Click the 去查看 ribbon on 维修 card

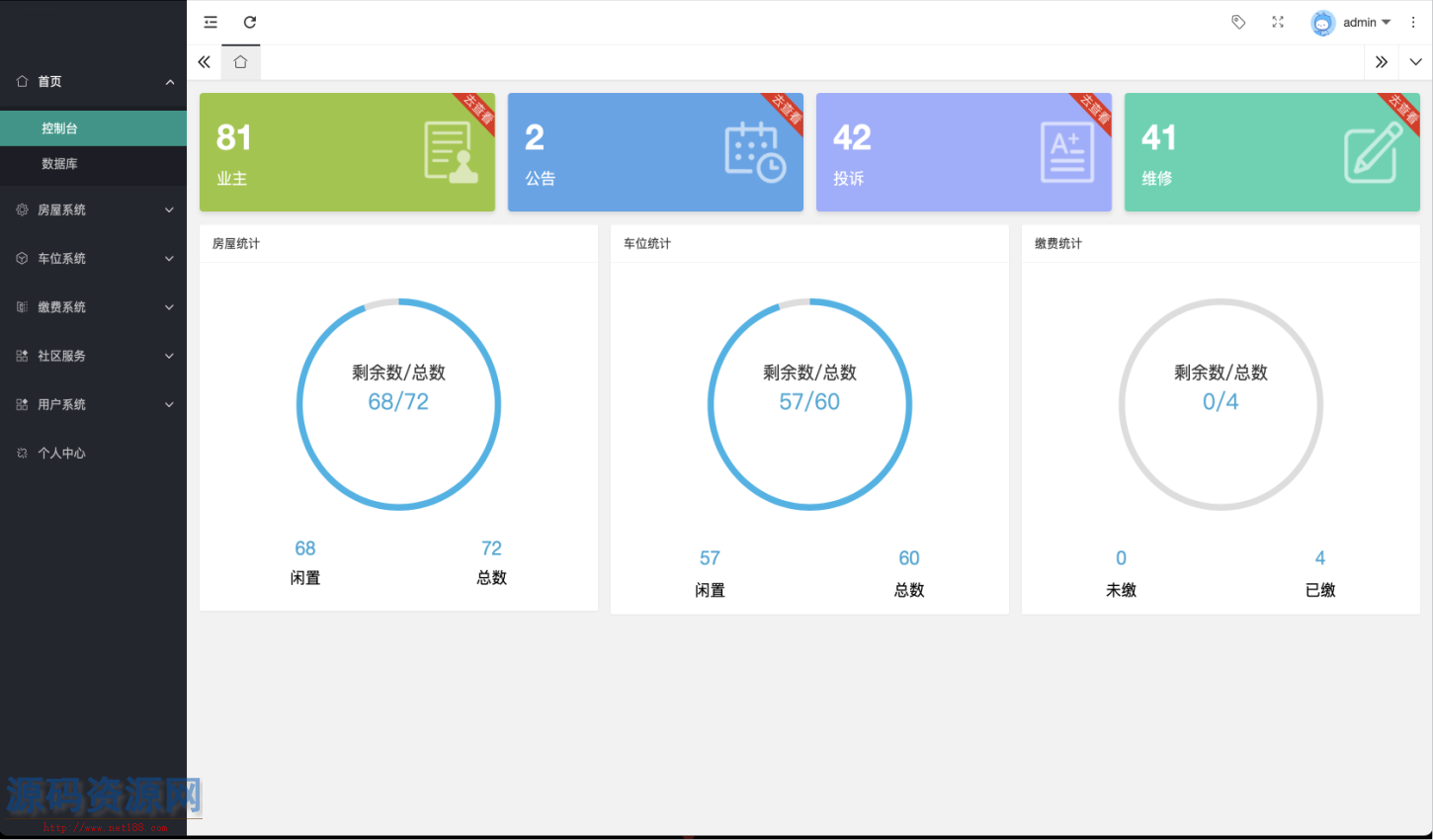1401,109
